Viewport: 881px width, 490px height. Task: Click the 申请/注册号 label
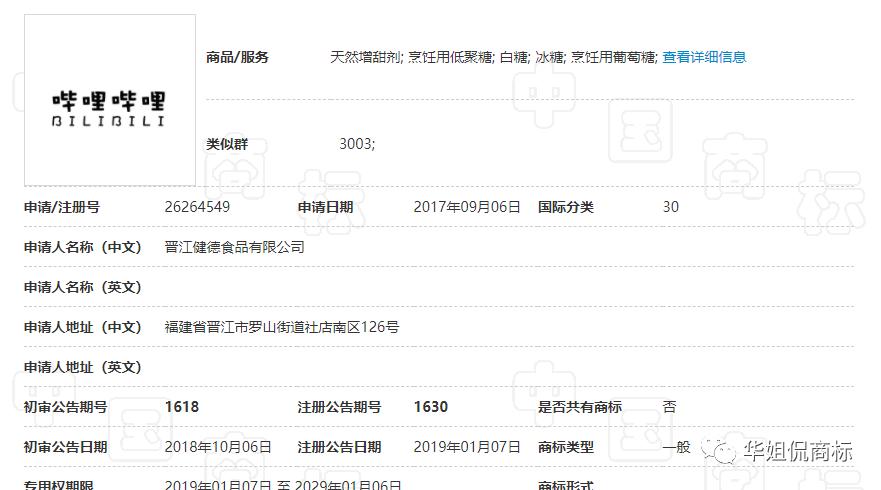[x=62, y=207]
